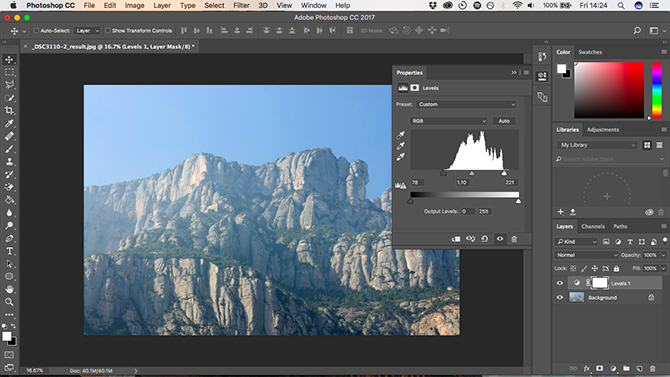This screenshot has height=377, width=670.
Task: Switch to the Swatches tab
Action: tap(590, 52)
